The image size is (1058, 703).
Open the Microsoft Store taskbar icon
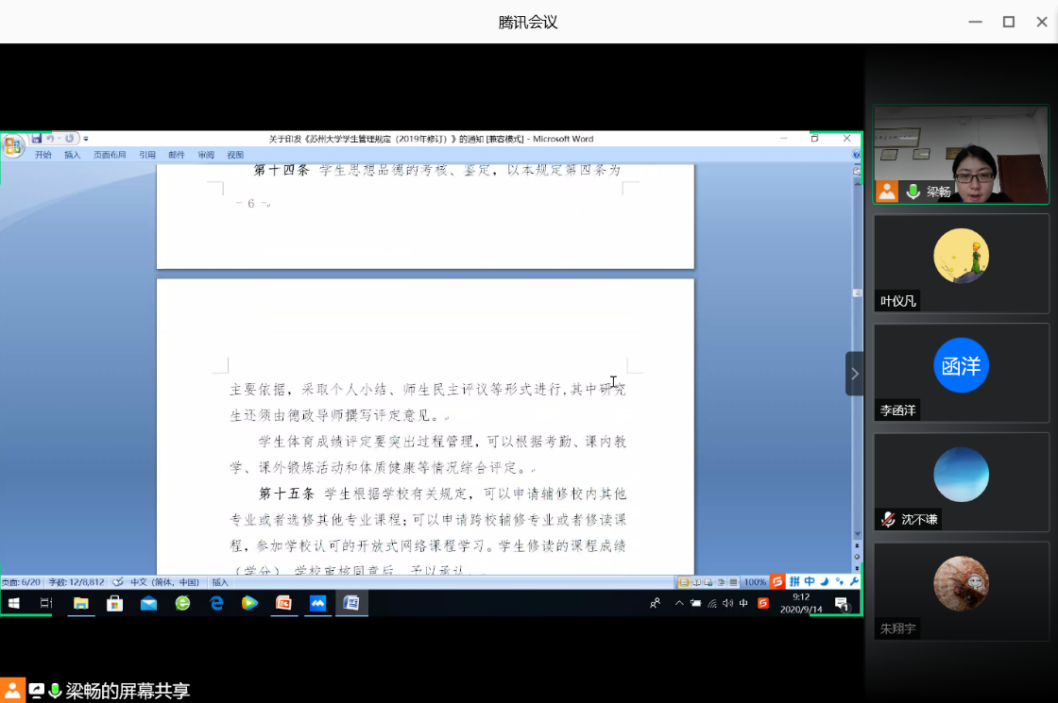tap(115, 603)
